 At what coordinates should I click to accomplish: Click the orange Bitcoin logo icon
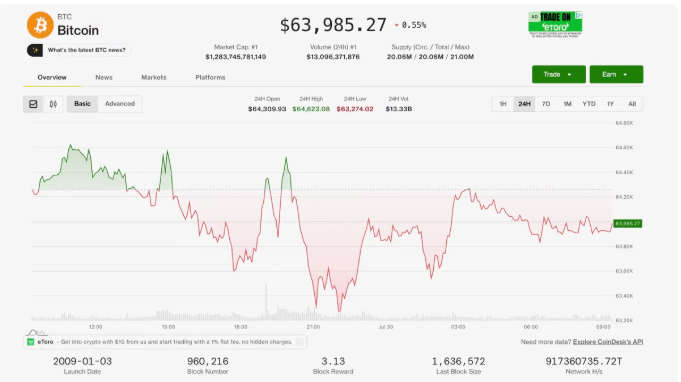[40, 25]
